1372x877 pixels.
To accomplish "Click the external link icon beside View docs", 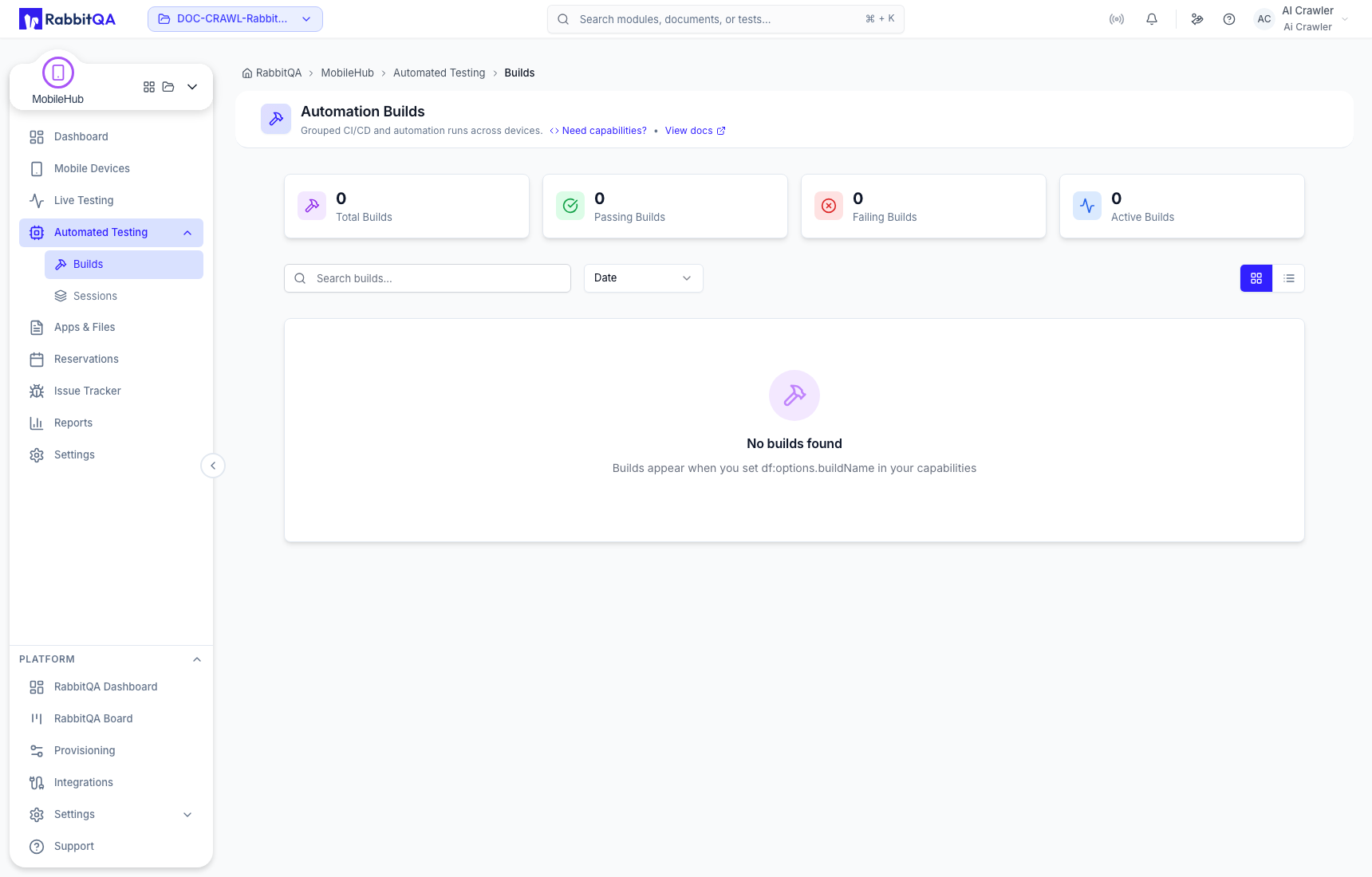I will click(721, 131).
